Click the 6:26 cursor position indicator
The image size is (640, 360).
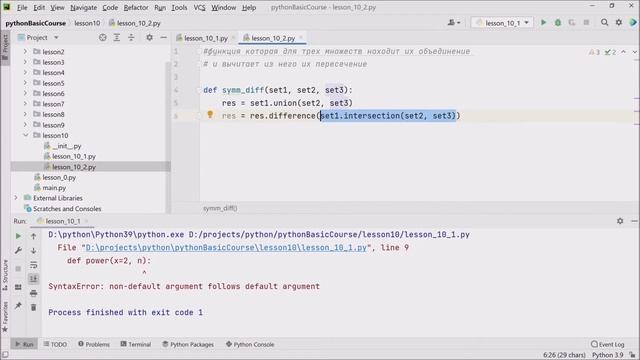(x=565, y=355)
